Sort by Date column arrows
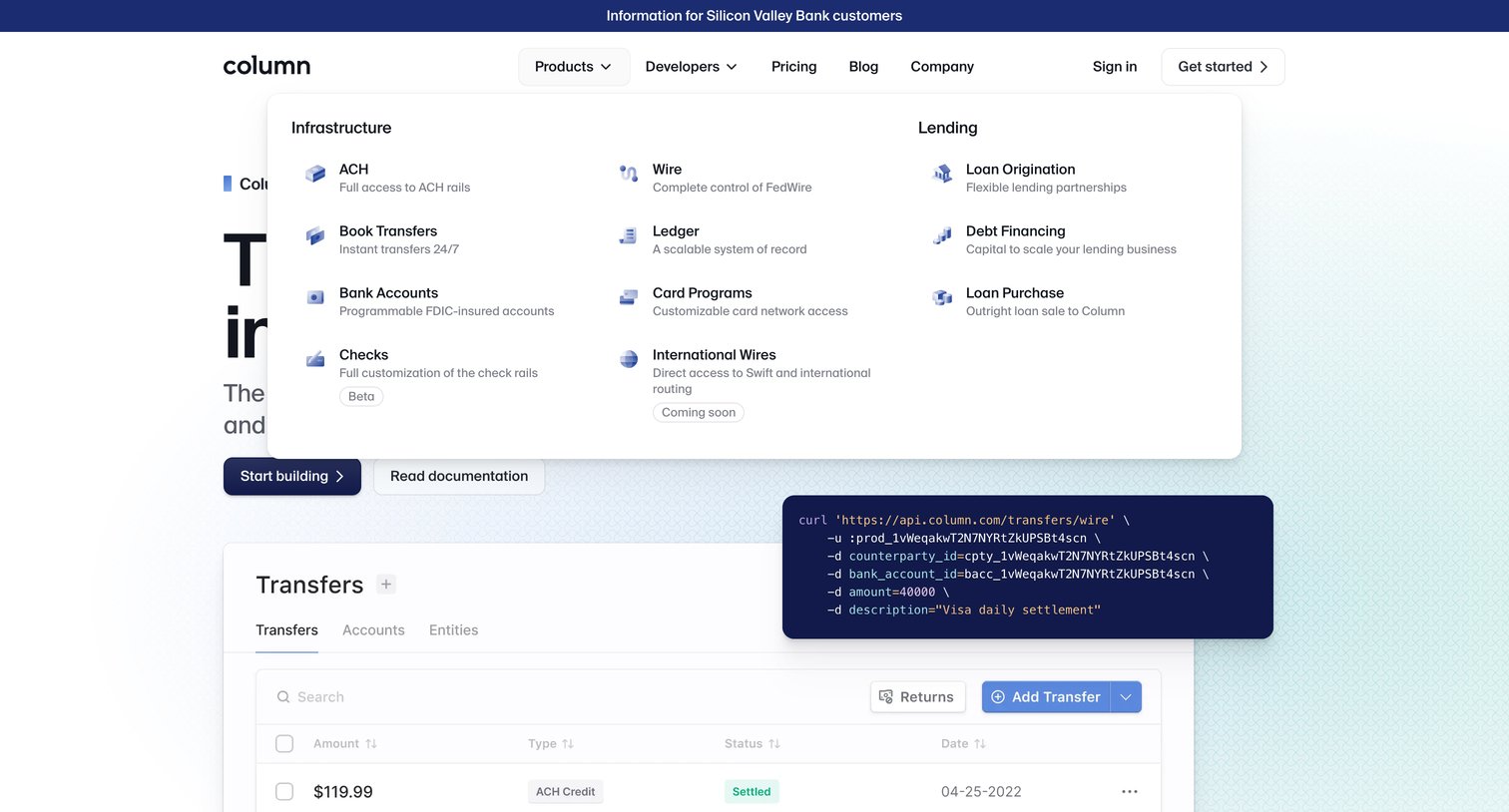This screenshot has width=1509, height=812. (980, 744)
